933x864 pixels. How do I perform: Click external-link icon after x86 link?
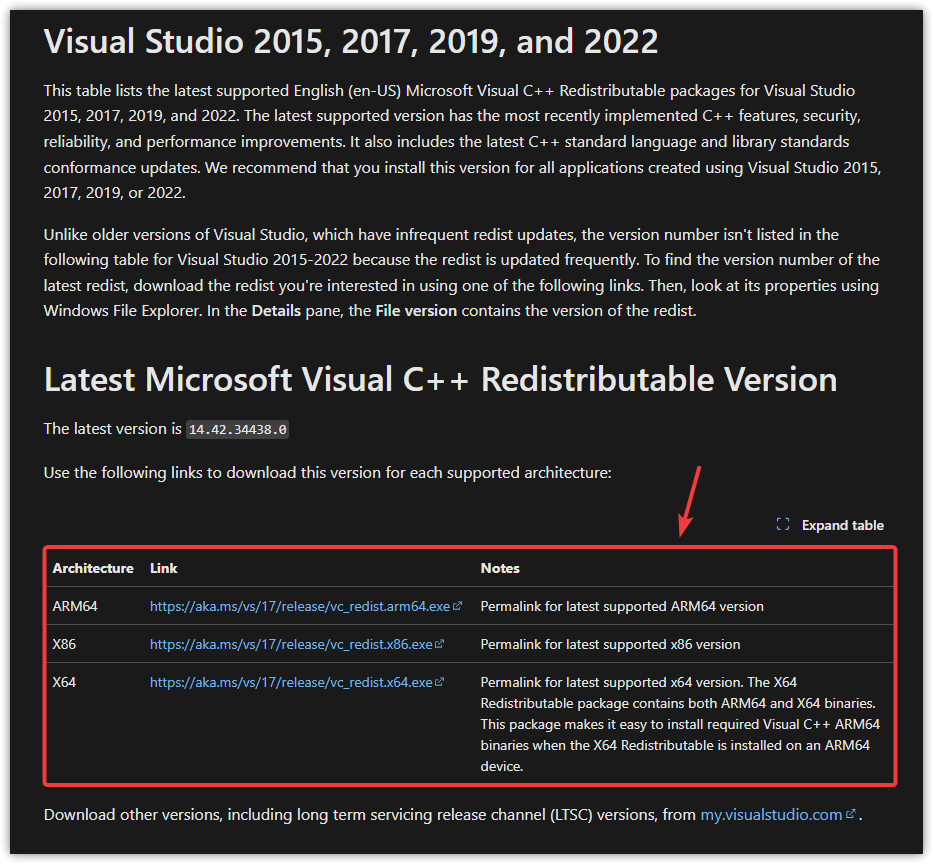pyautogui.click(x=439, y=644)
